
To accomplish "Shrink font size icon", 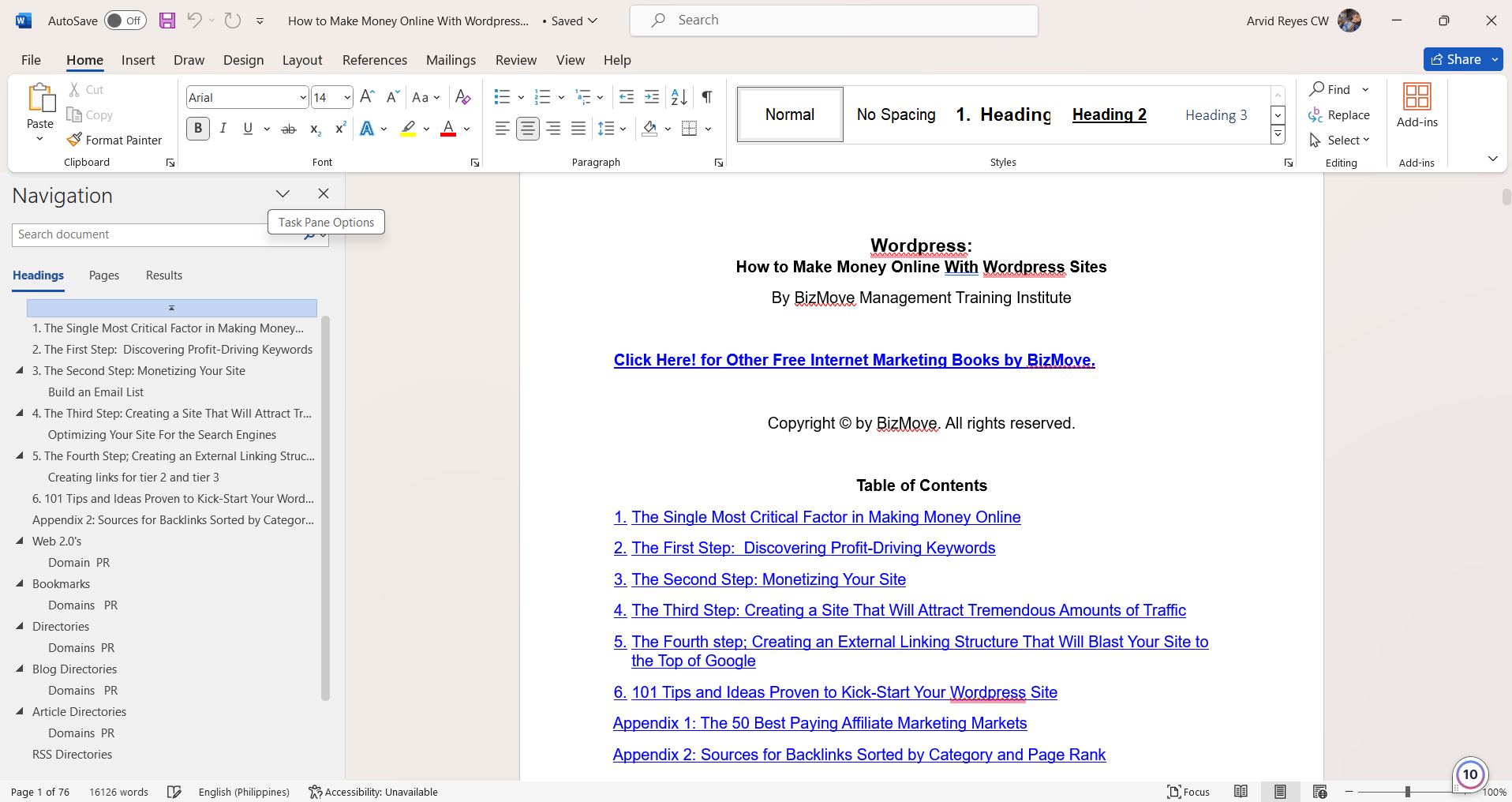I will 392,97.
